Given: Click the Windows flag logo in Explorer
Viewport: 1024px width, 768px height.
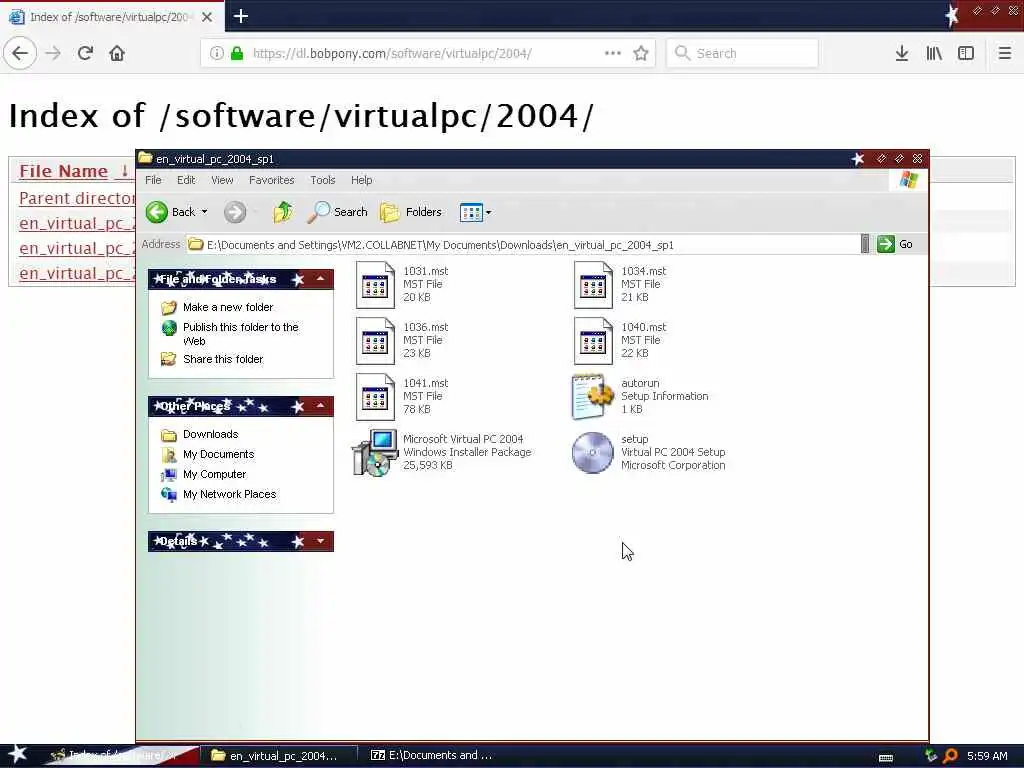Looking at the screenshot, I should tap(908, 180).
